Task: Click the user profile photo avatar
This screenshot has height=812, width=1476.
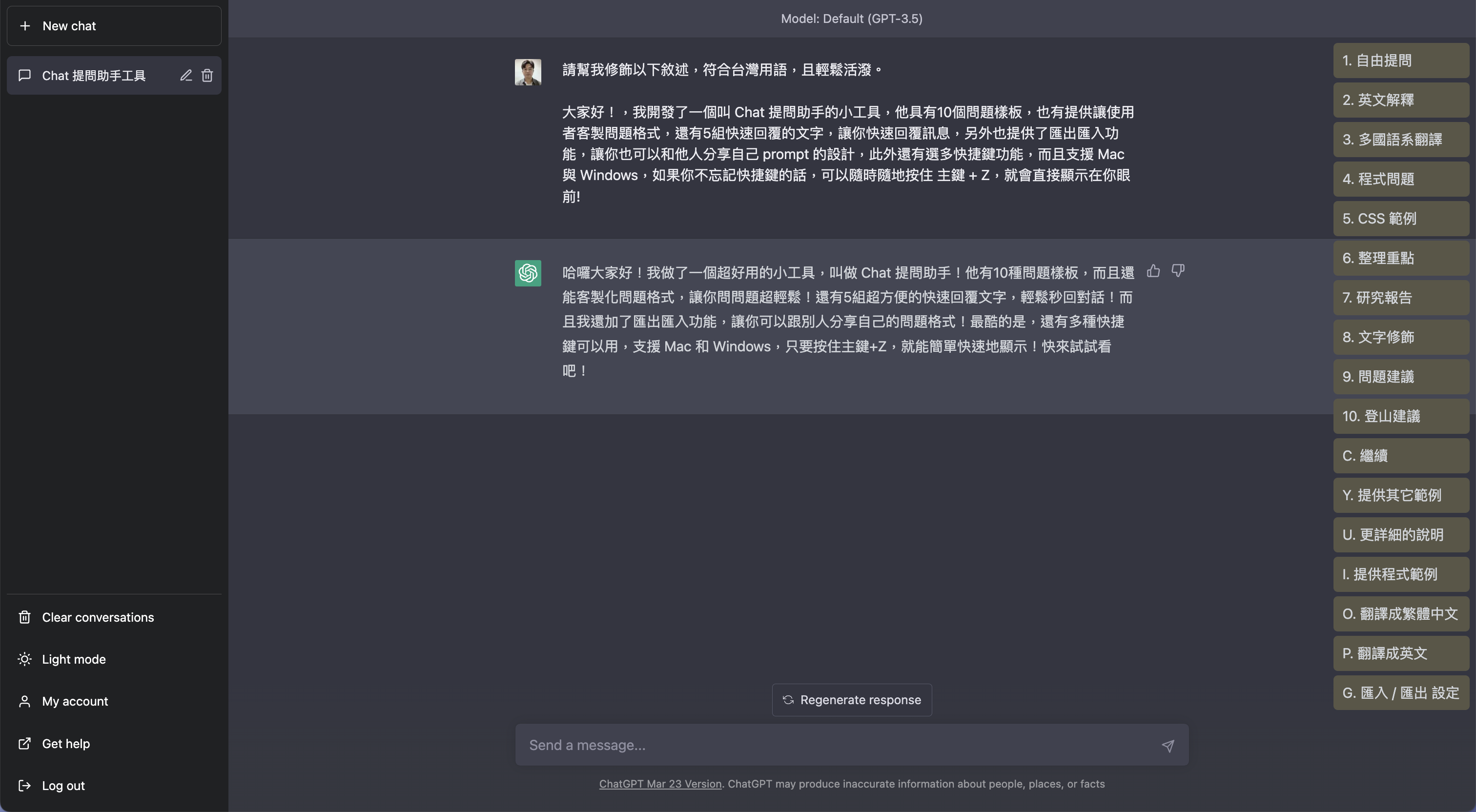Action: tap(528, 72)
